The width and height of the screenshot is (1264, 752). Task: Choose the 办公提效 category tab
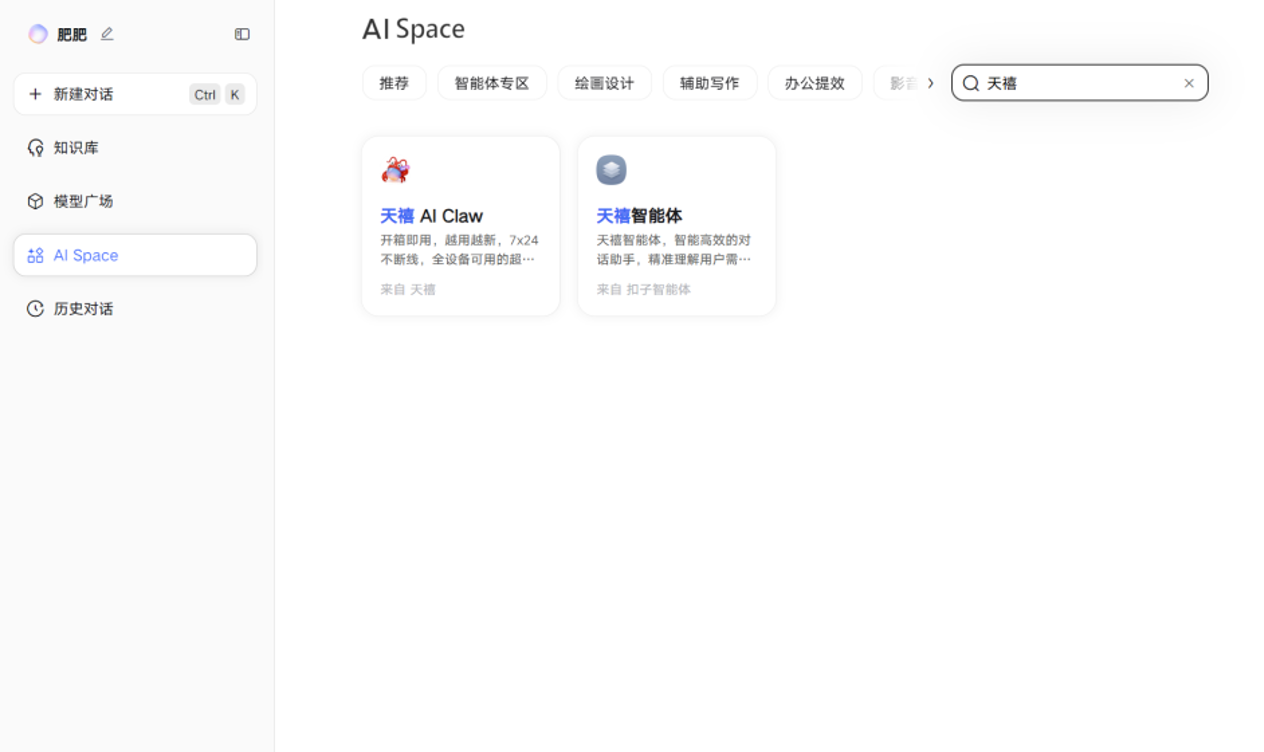coord(814,83)
